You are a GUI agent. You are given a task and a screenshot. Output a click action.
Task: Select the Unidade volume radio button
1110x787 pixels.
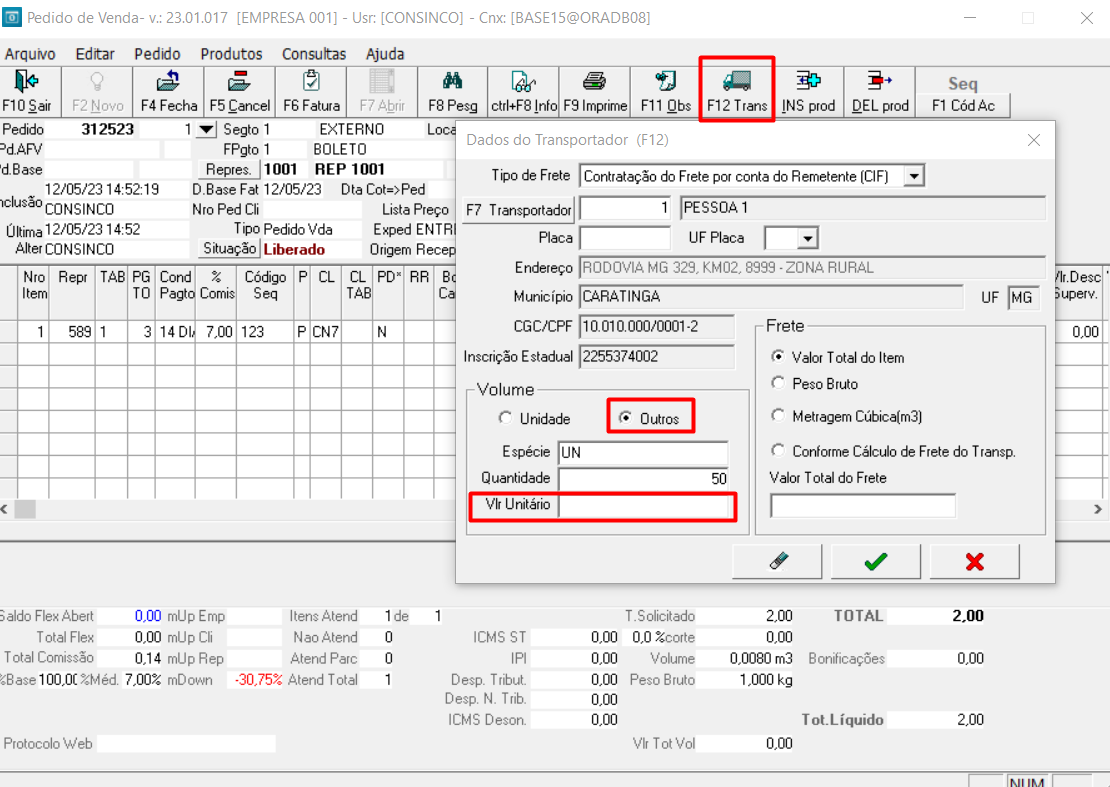tap(506, 419)
